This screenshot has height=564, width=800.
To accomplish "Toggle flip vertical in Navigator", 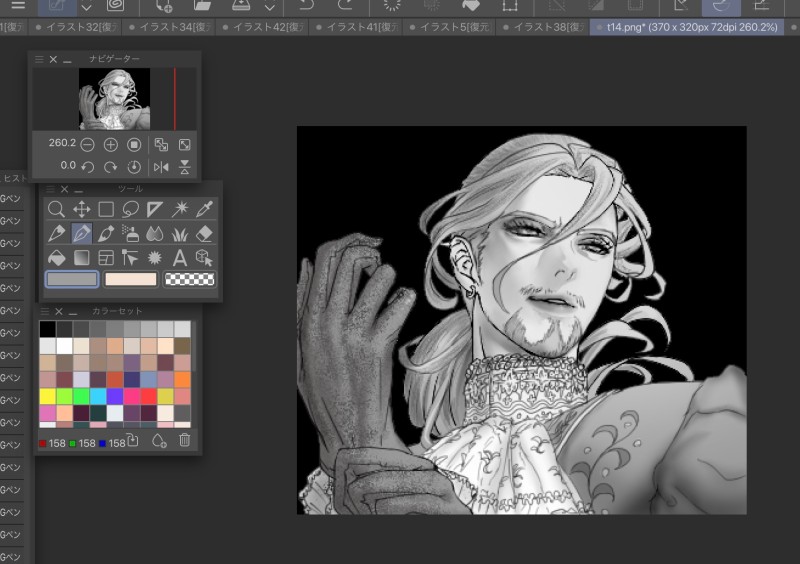I will 184,166.
